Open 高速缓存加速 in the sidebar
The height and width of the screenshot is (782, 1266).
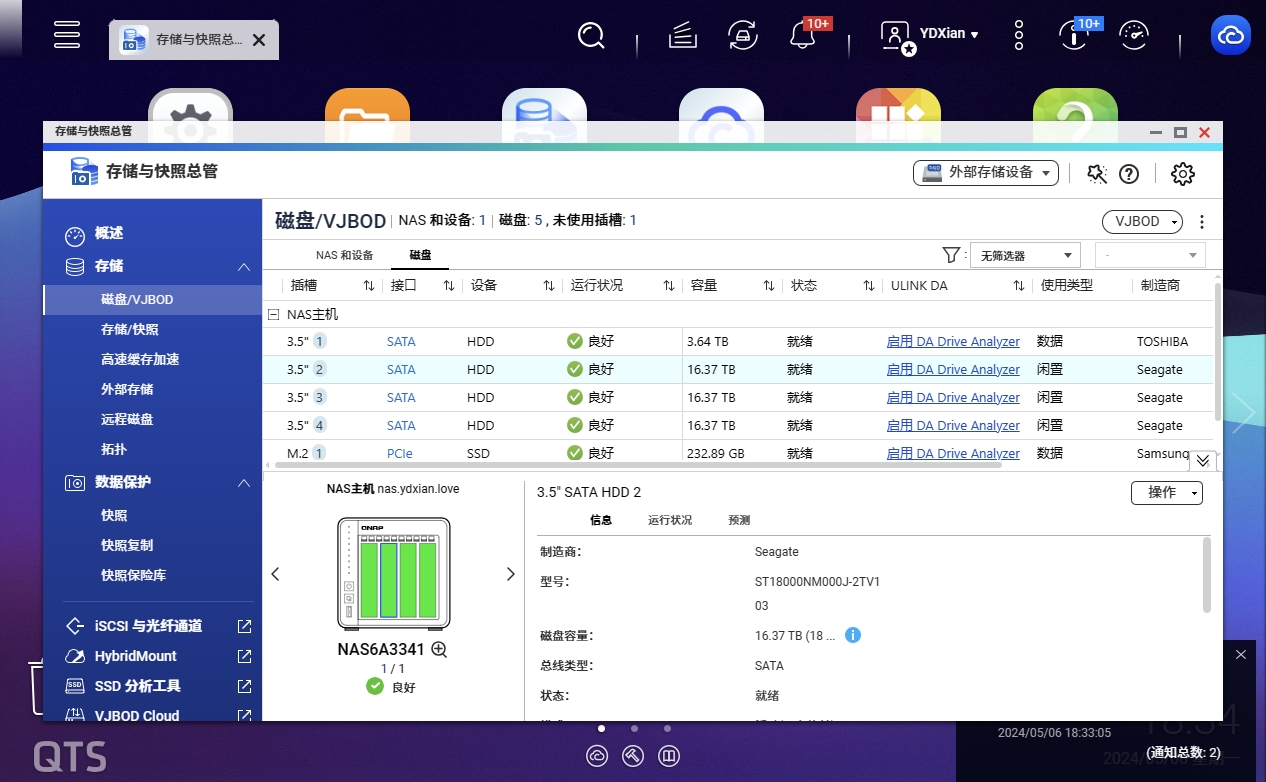tap(140, 359)
